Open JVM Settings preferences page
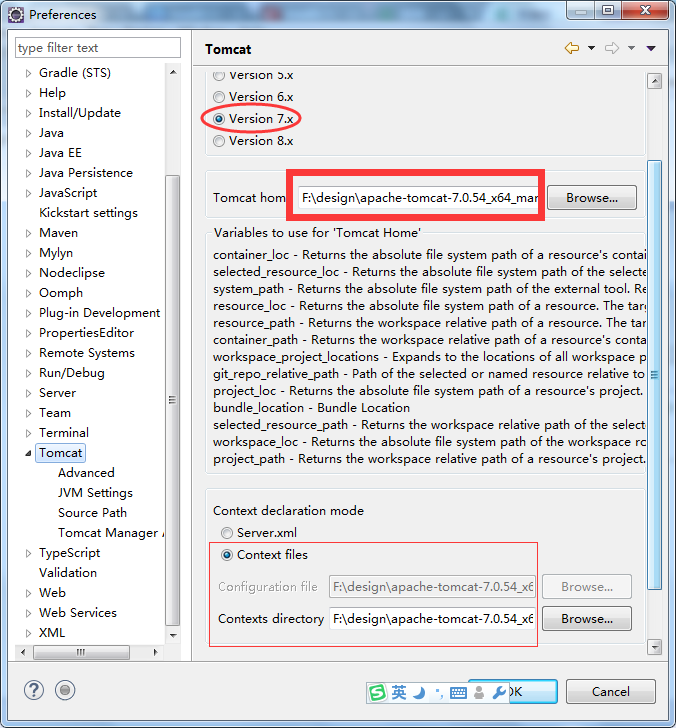This screenshot has height=728, width=676. pos(95,493)
